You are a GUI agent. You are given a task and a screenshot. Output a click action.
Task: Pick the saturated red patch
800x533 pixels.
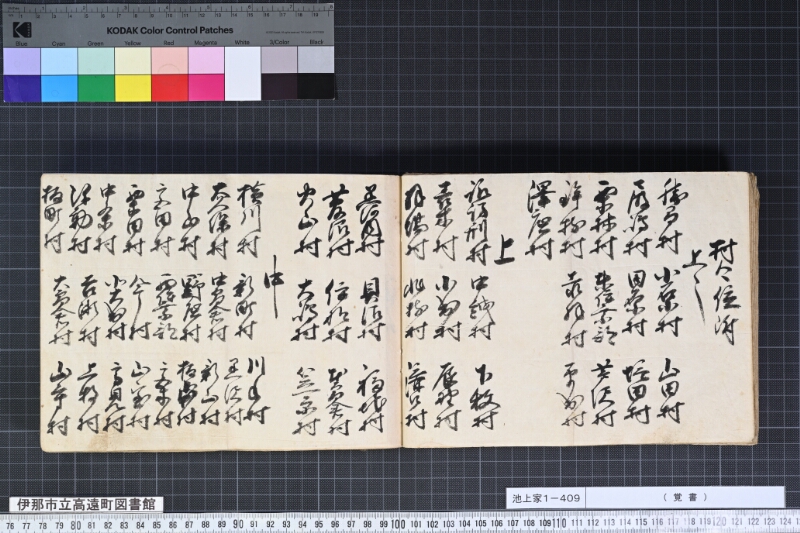click(169, 88)
